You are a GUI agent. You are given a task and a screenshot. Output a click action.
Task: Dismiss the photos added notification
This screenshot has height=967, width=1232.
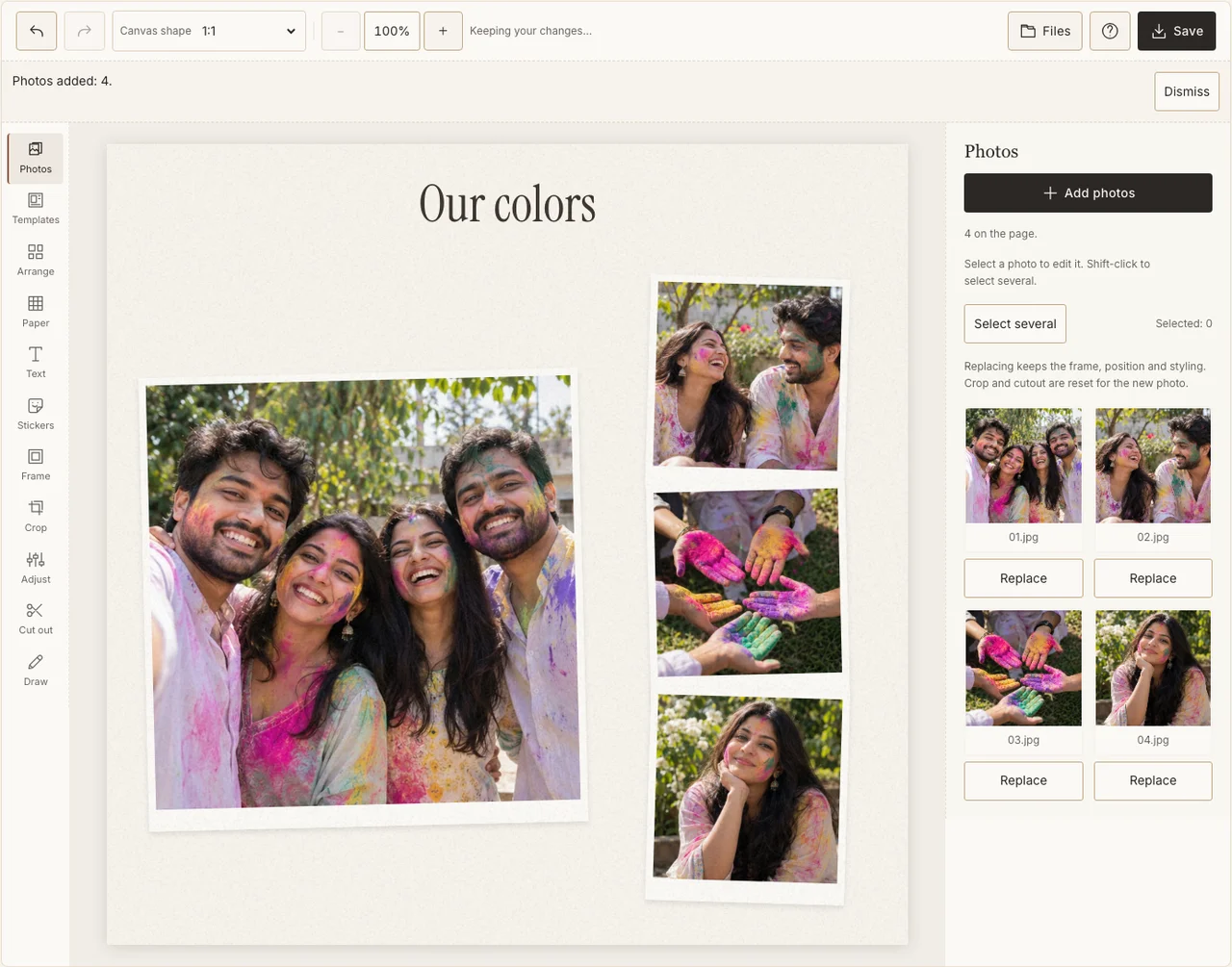tap(1187, 91)
